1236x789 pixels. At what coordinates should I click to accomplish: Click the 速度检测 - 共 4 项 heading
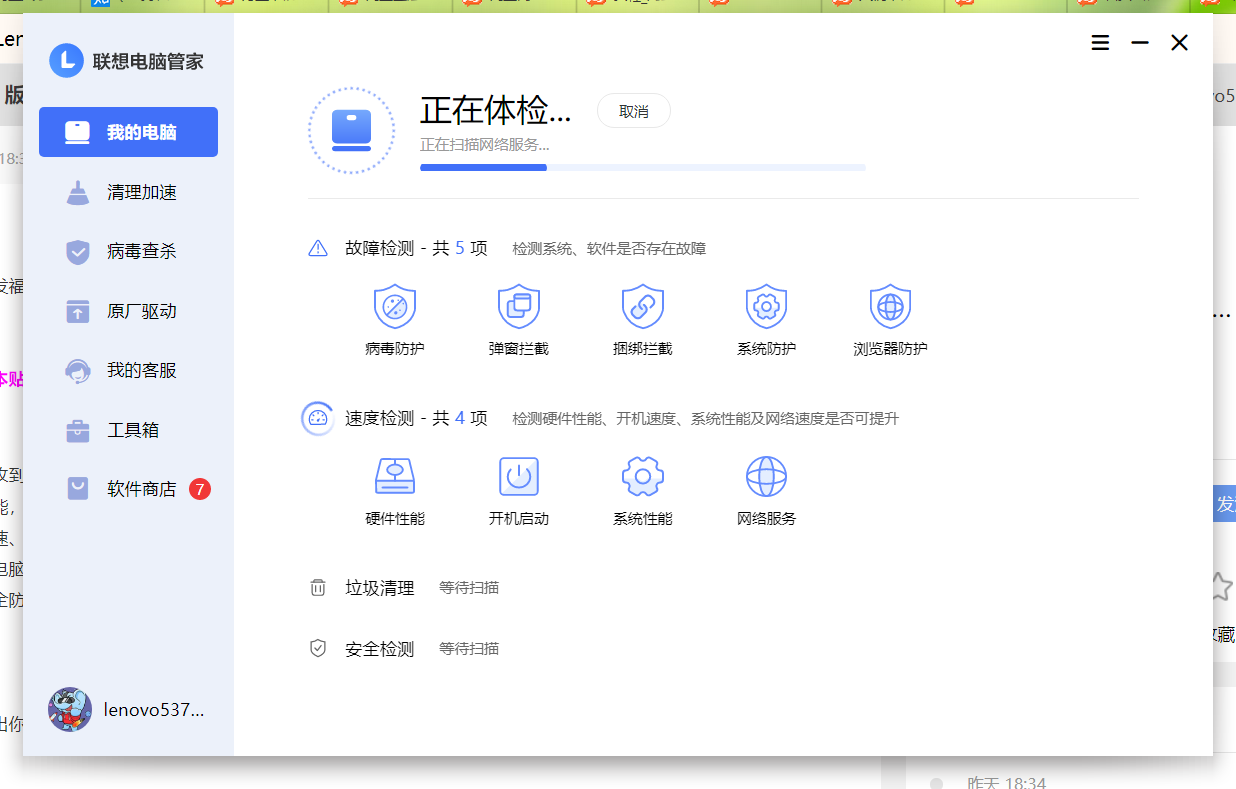coord(417,418)
